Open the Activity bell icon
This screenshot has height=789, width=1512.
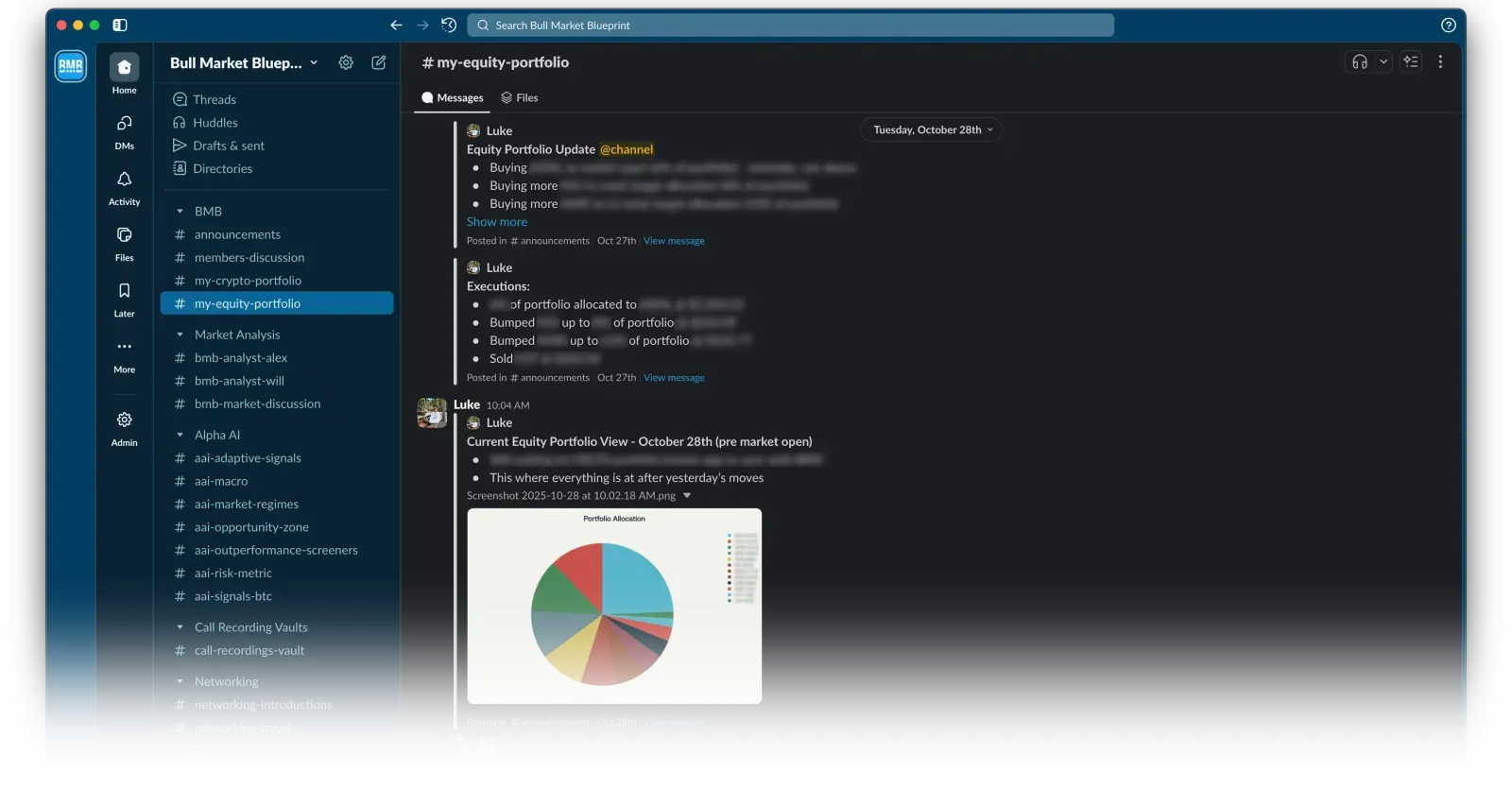click(124, 180)
